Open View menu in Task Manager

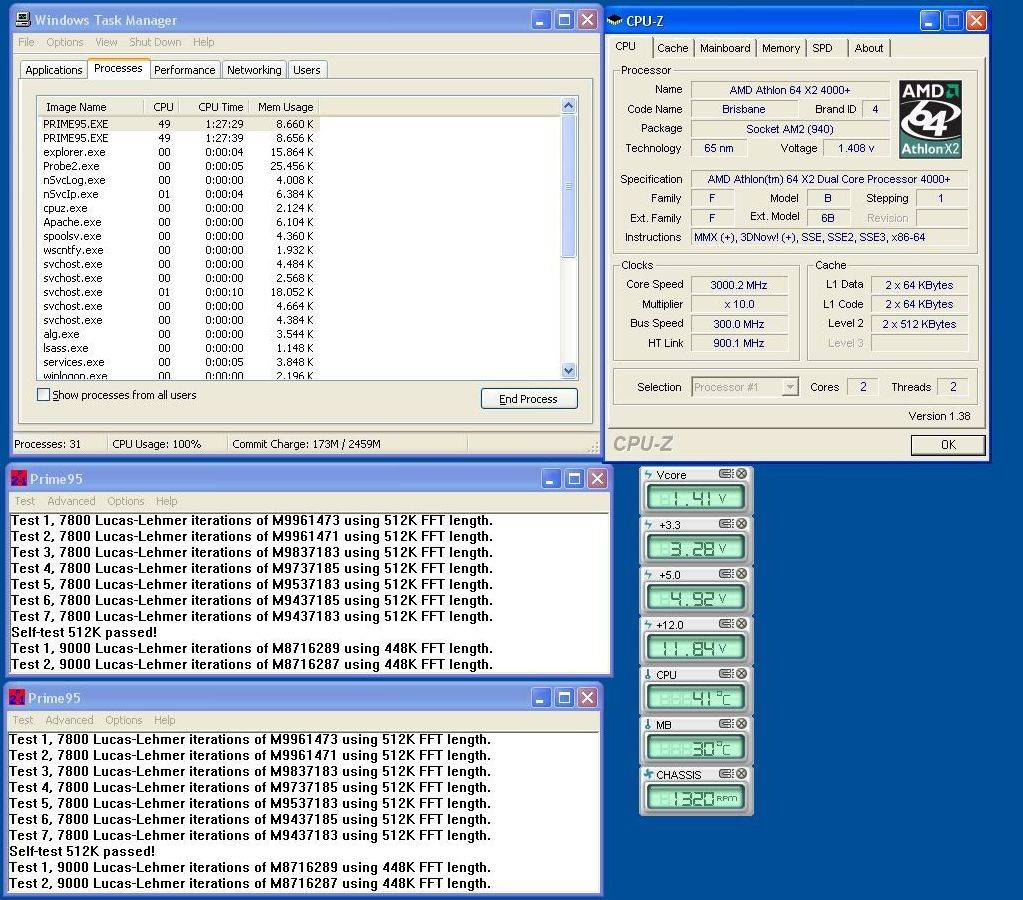106,42
